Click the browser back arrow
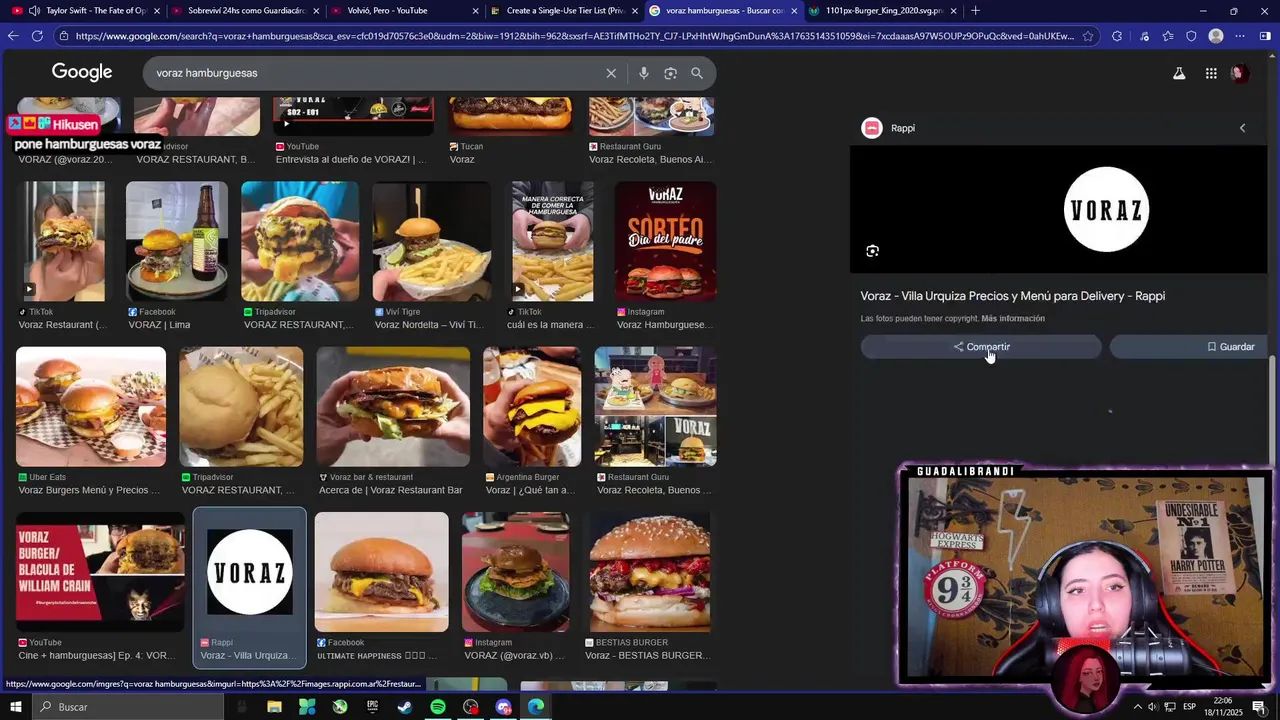Screen dimensions: 1280x720 point(13,36)
